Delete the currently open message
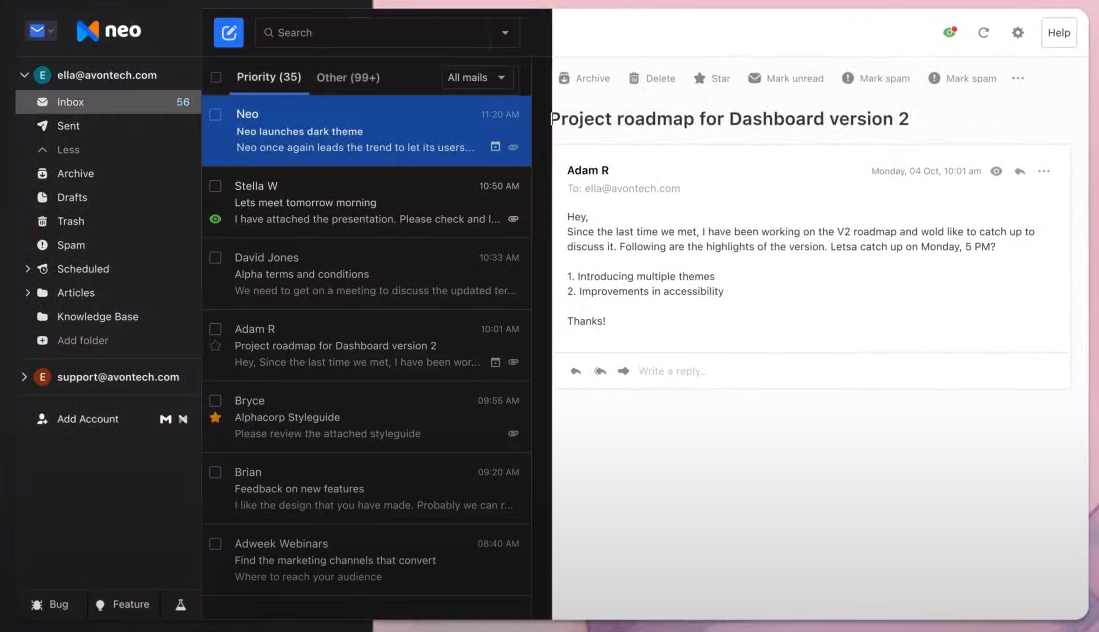Screen dimensions: 1099x632 tap(651, 77)
